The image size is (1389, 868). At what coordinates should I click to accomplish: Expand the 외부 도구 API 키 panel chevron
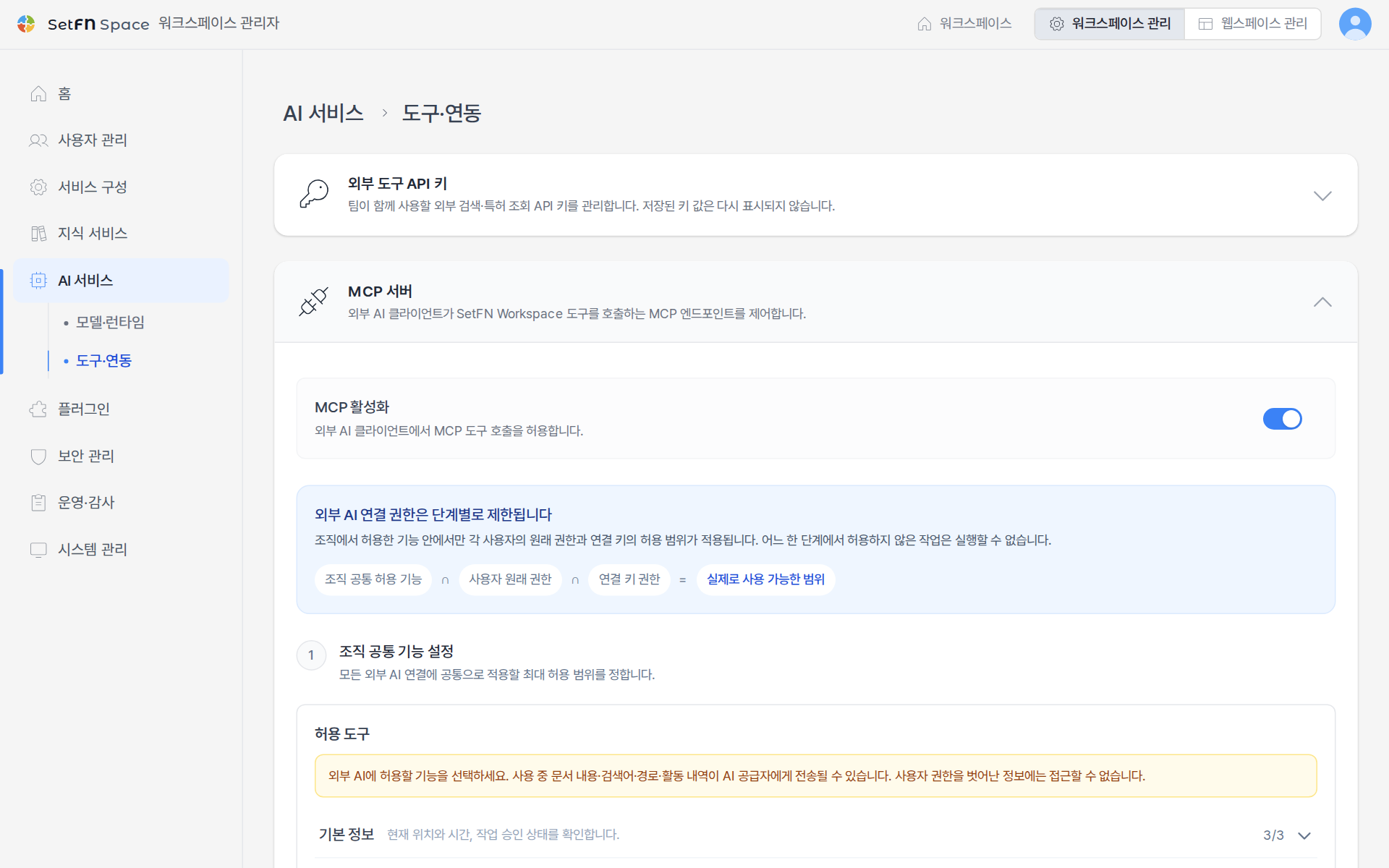1322,196
